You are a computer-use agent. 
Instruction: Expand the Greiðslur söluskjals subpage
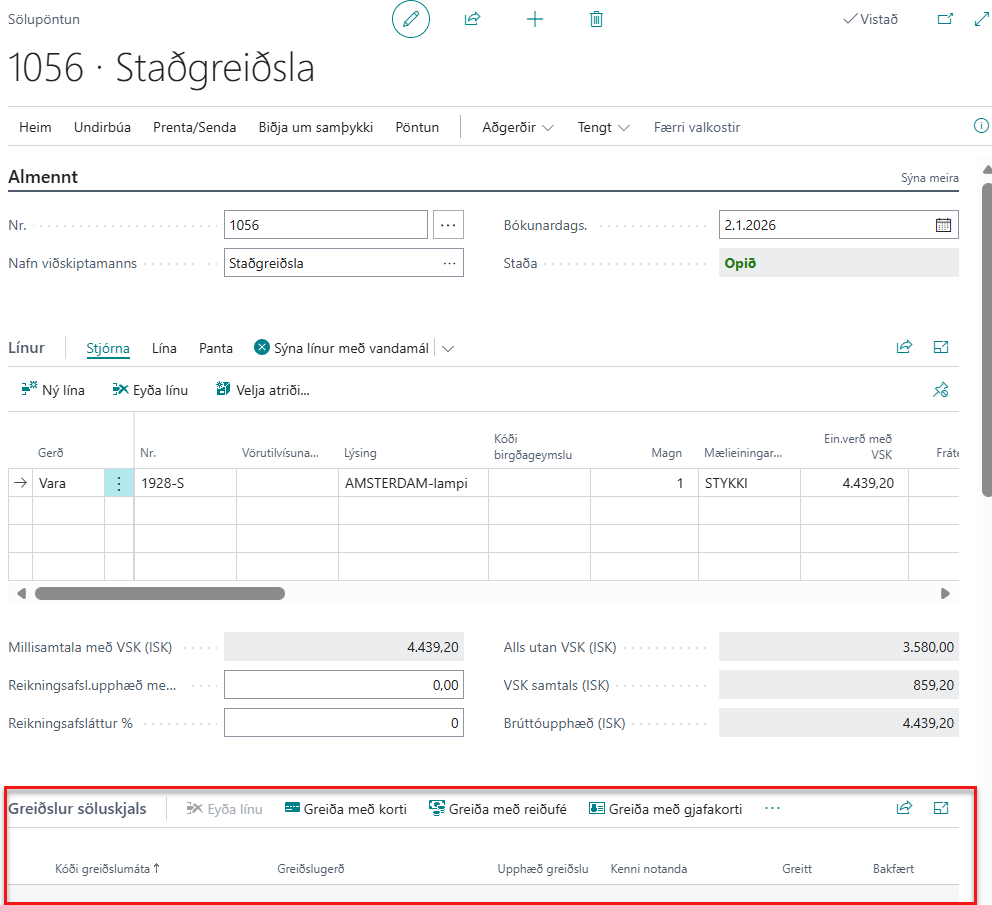940,808
